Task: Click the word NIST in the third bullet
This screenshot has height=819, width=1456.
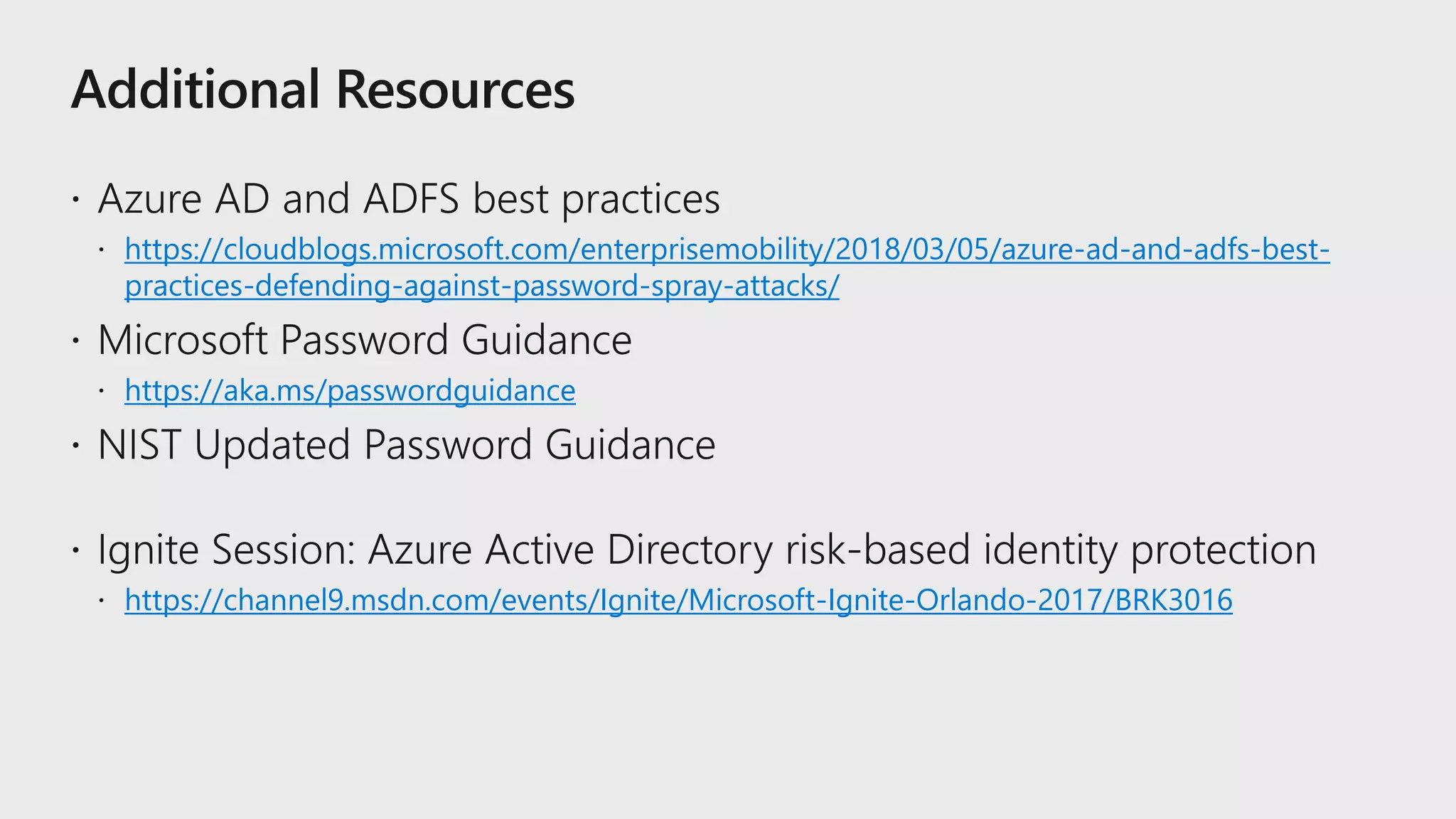Action: tap(139, 445)
